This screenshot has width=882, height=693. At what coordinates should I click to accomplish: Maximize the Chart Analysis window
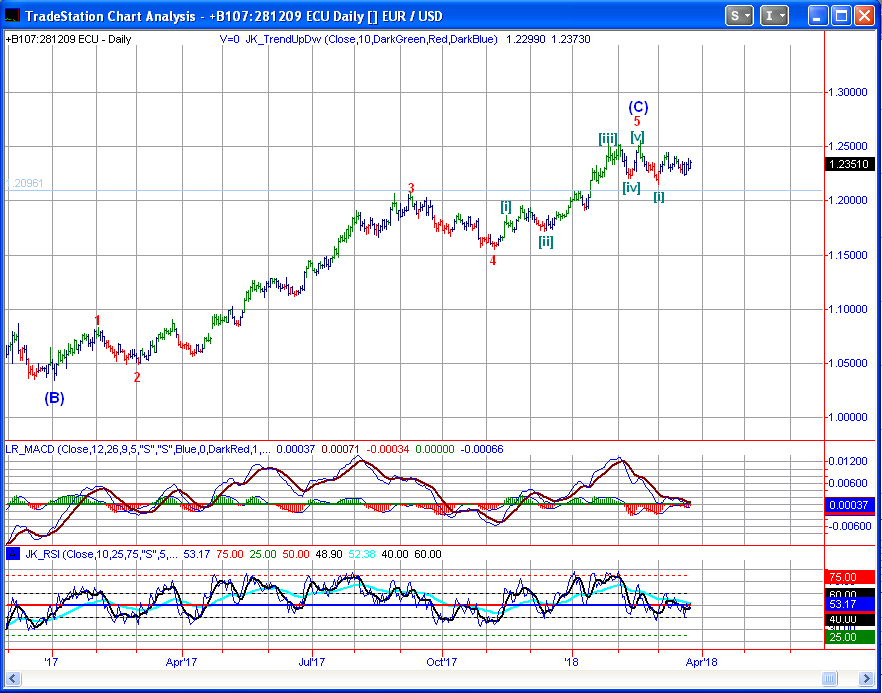[841, 16]
